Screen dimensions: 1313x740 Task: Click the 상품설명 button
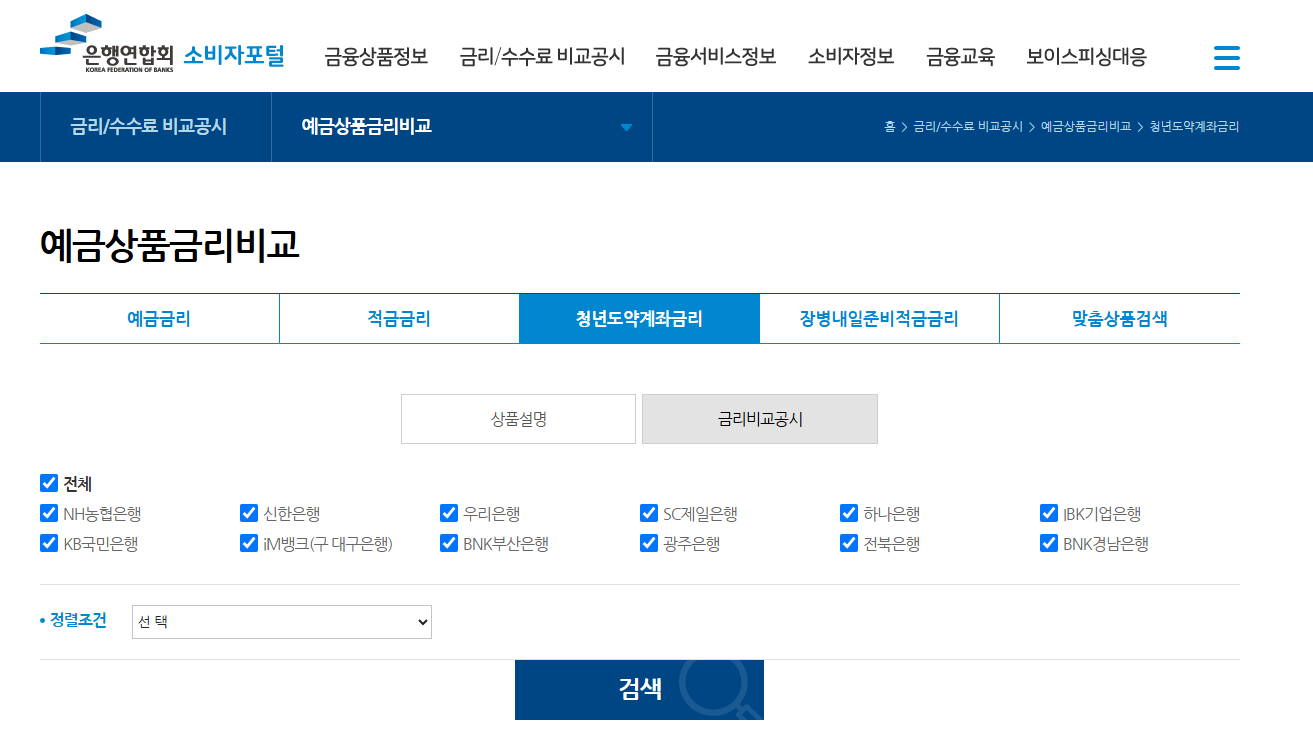click(518, 419)
